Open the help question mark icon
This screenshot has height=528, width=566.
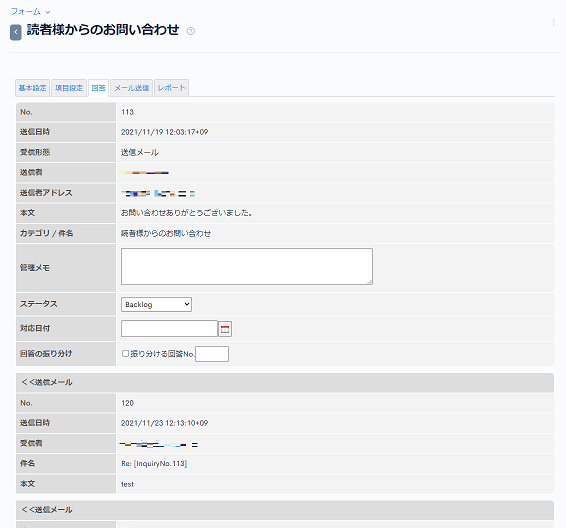tap(191, 31)
